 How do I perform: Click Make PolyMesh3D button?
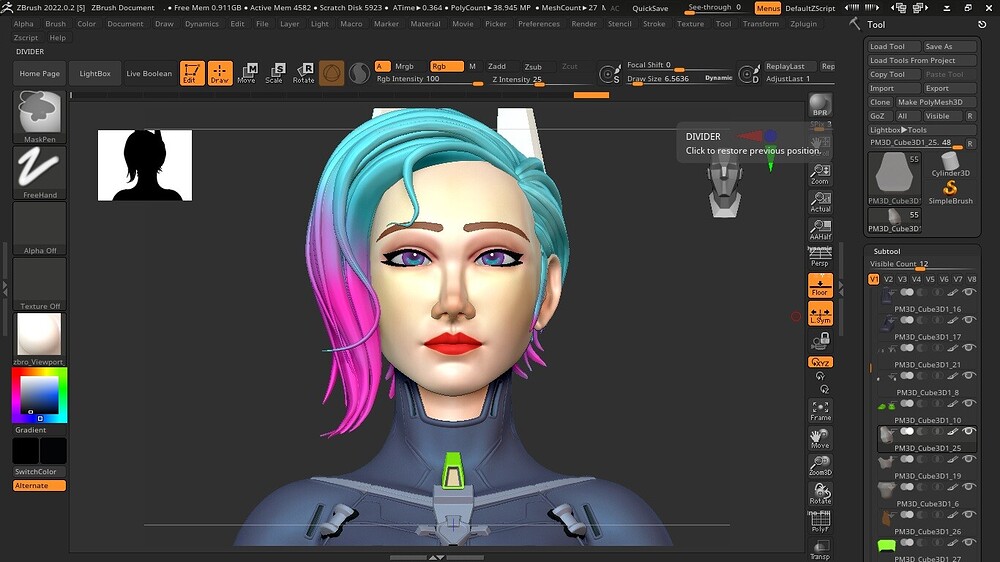tap(935, 102)
